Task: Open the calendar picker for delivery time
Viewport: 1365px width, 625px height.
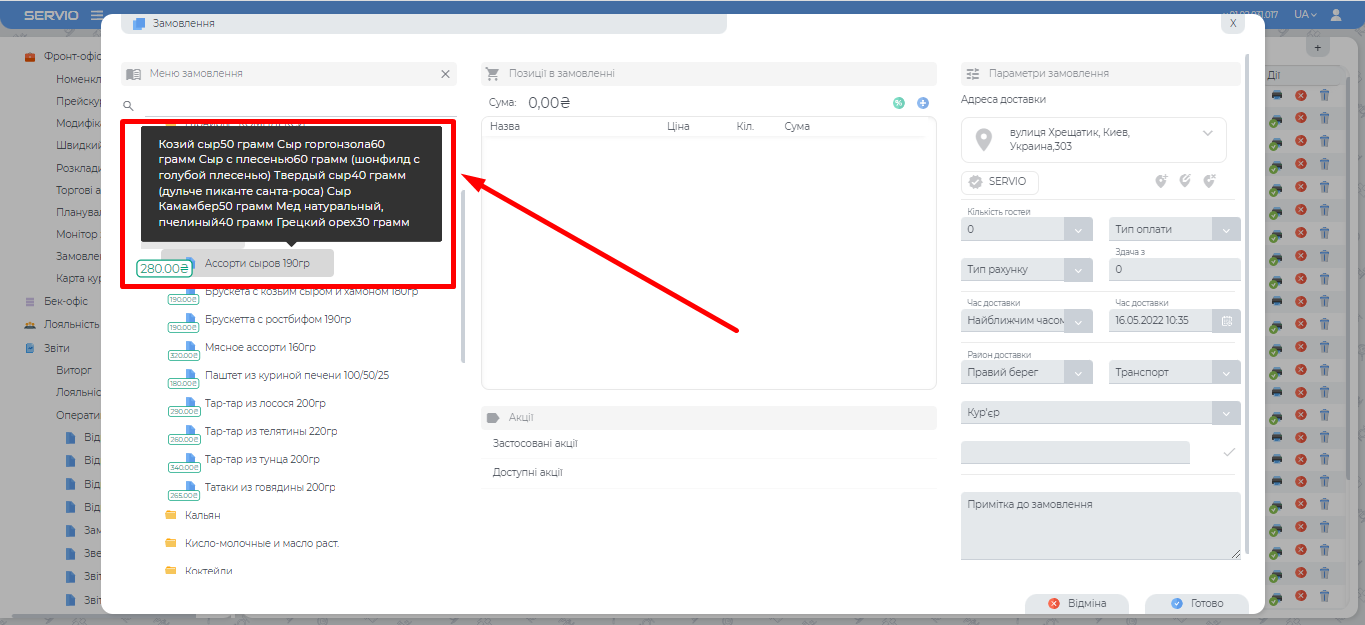Action: 1226,321
